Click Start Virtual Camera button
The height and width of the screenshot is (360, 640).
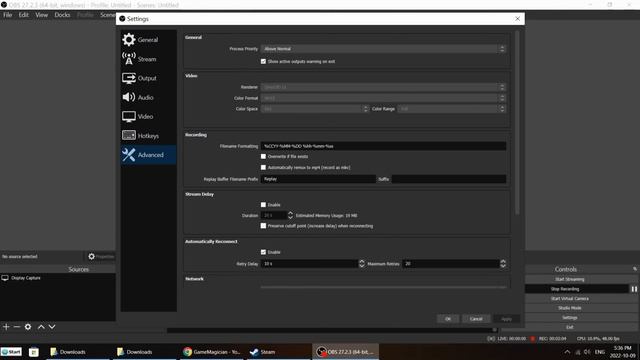point(570,298)
